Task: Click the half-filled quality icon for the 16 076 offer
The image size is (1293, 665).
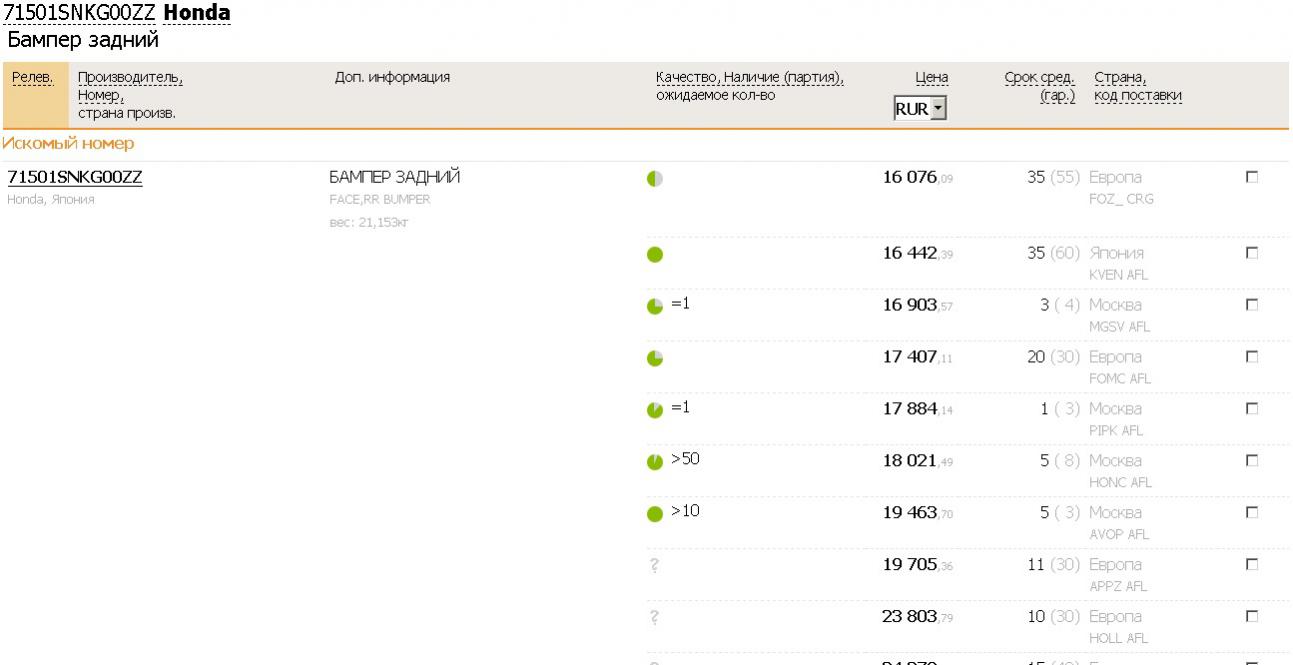Action: 655,179
